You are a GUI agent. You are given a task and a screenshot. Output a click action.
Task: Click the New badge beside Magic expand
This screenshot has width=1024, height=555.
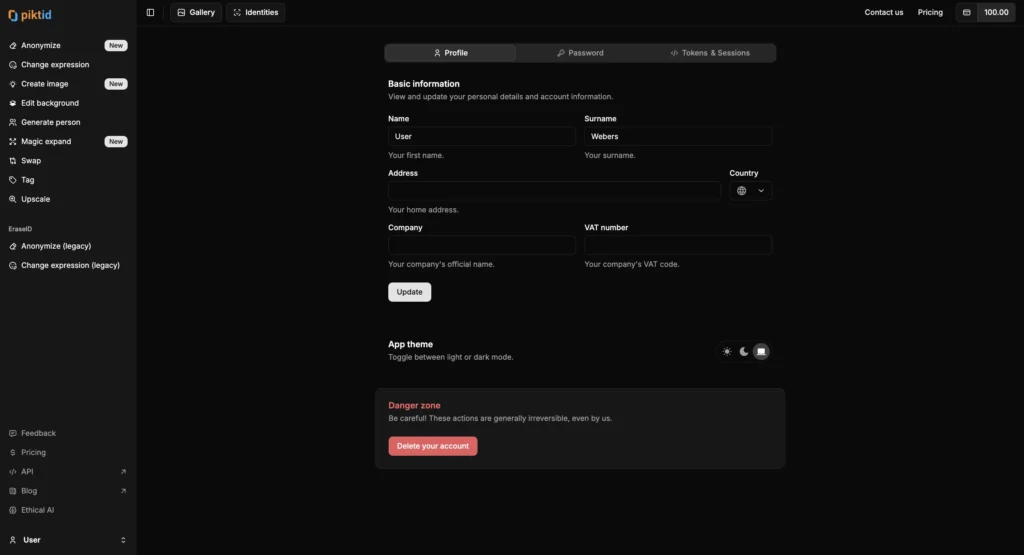[116, 141]
